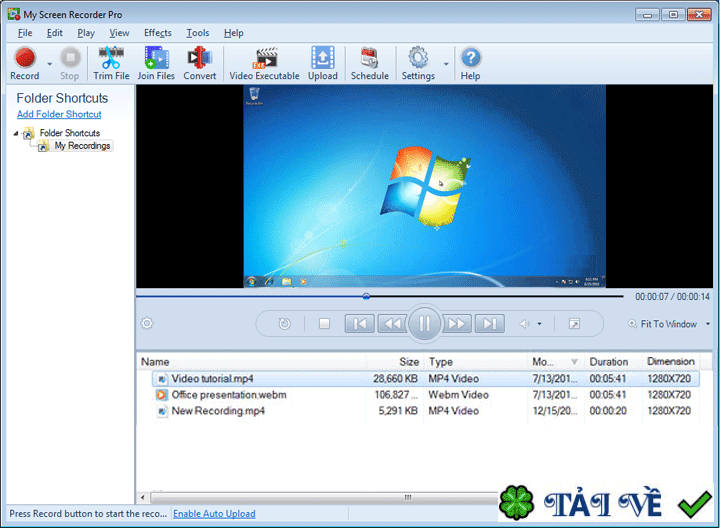The width and height of the screenshot is (720, 528).
Task: Click the My Screen Recorder Pro title icon
Action: 14,14
